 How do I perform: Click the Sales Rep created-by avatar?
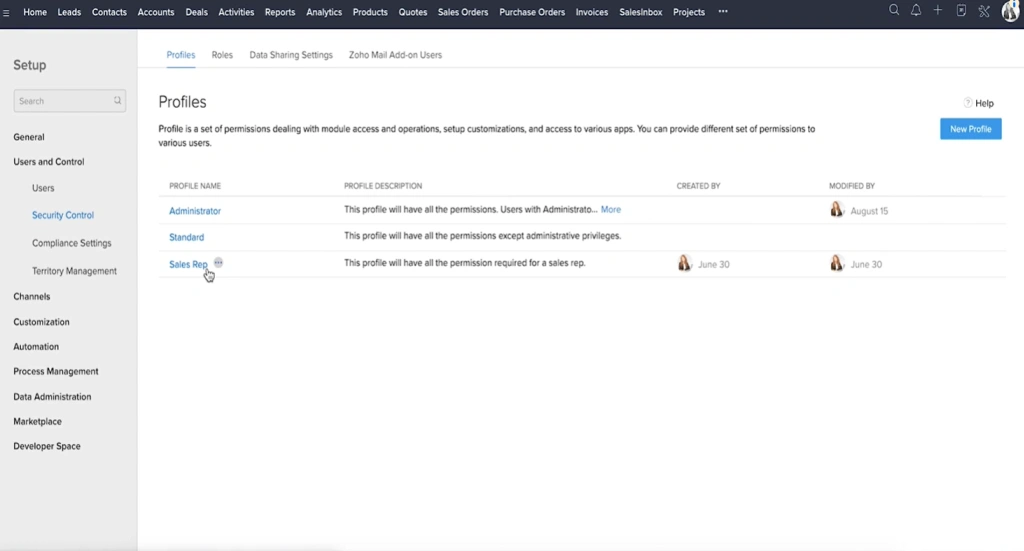[x=684, y=263]
